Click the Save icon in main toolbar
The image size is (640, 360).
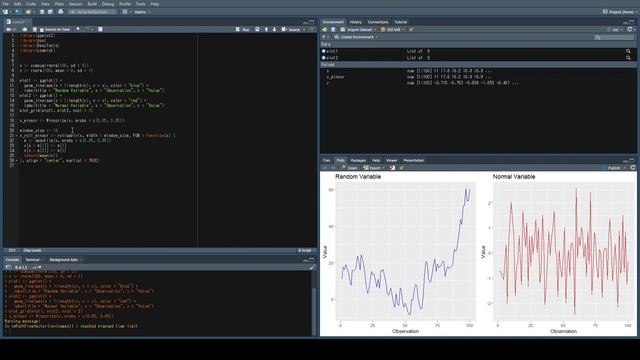tap(42, 12)
